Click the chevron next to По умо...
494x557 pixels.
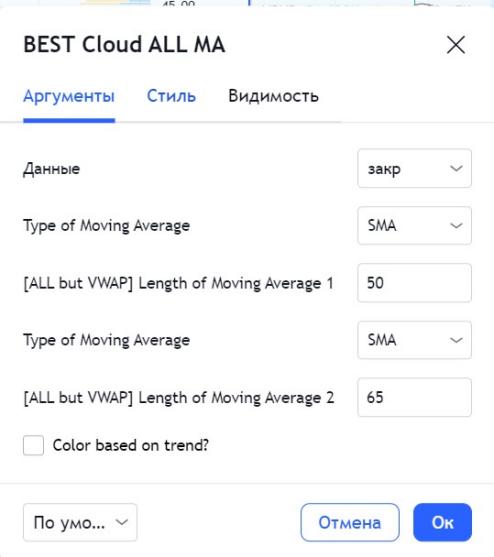tap(122, 522)
